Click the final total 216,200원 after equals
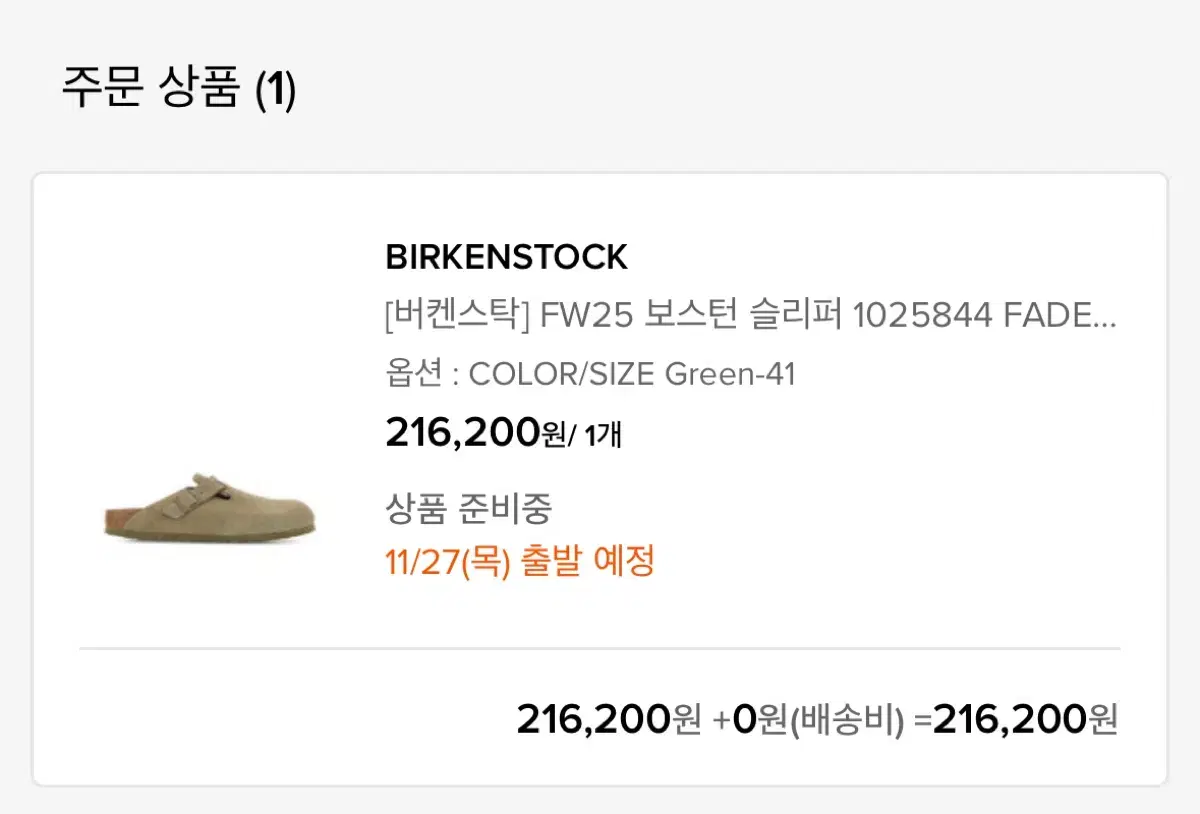 pos(1025,719)
